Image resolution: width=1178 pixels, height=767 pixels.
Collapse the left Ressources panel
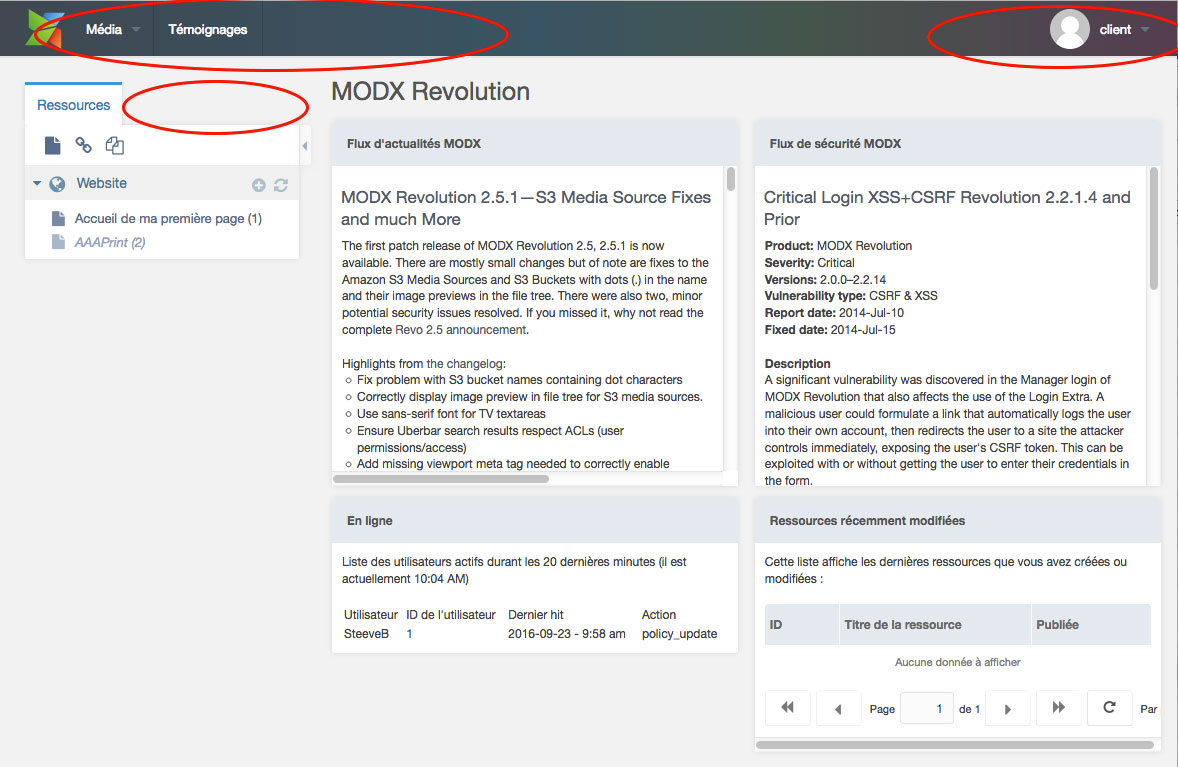(x=304, y=146)
